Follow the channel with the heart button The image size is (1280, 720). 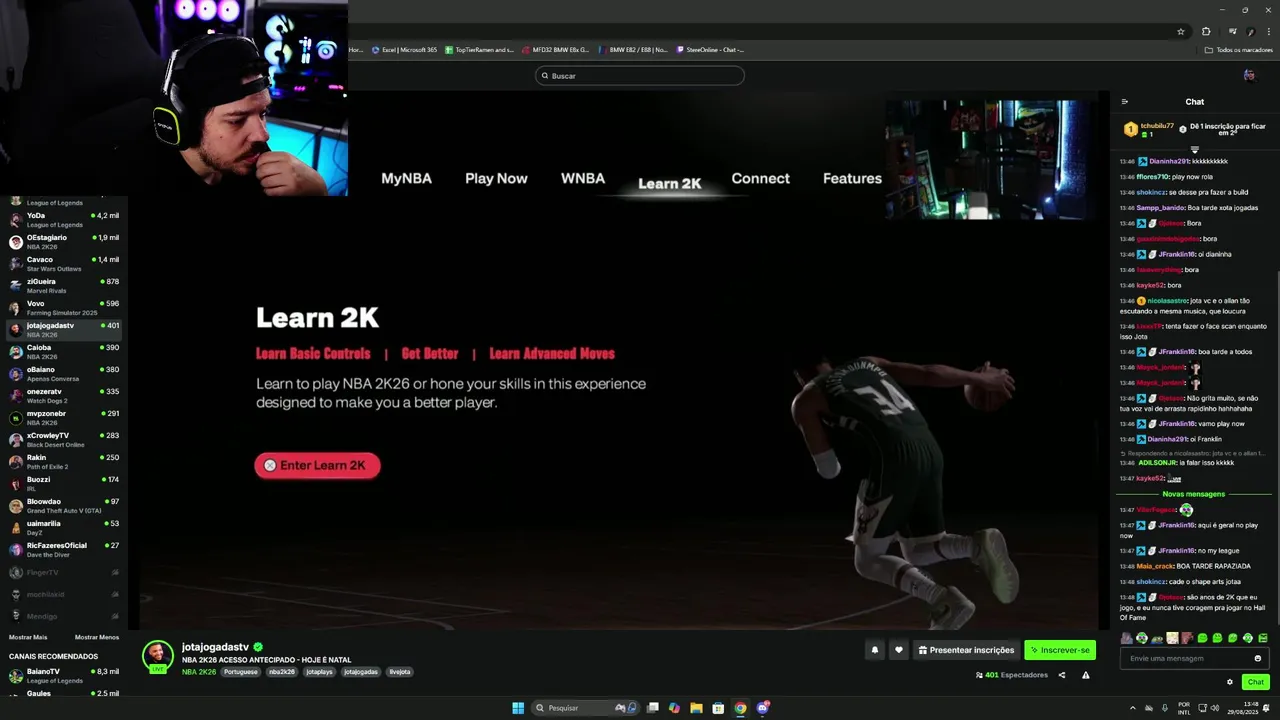[898, 650]
